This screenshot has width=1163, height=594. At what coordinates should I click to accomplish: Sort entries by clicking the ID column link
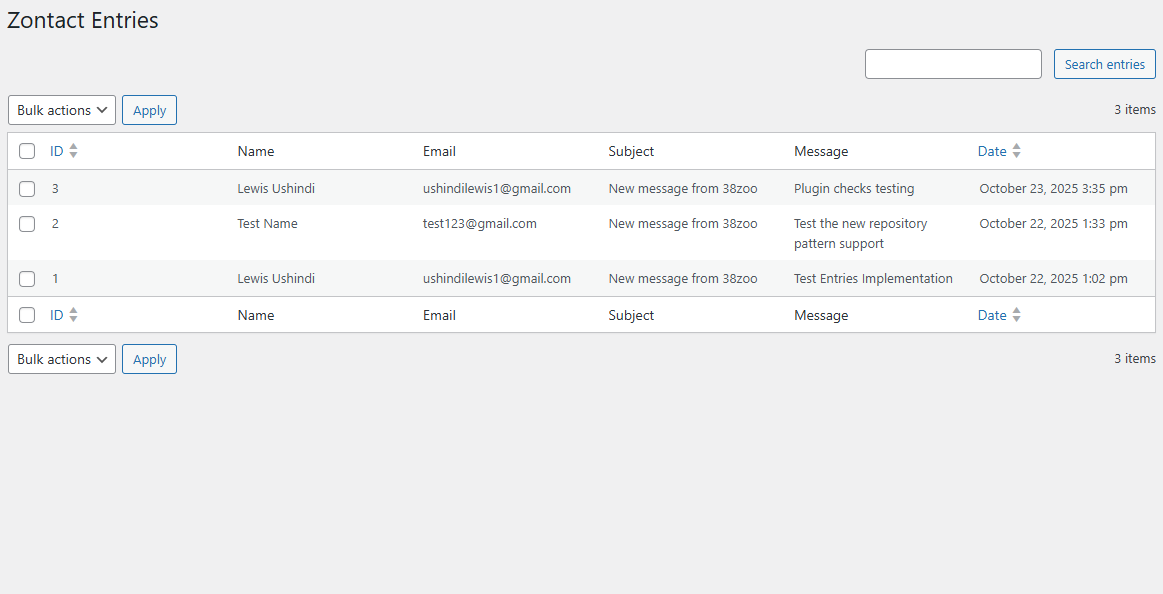pyautogui.click(x=57, y=150)
